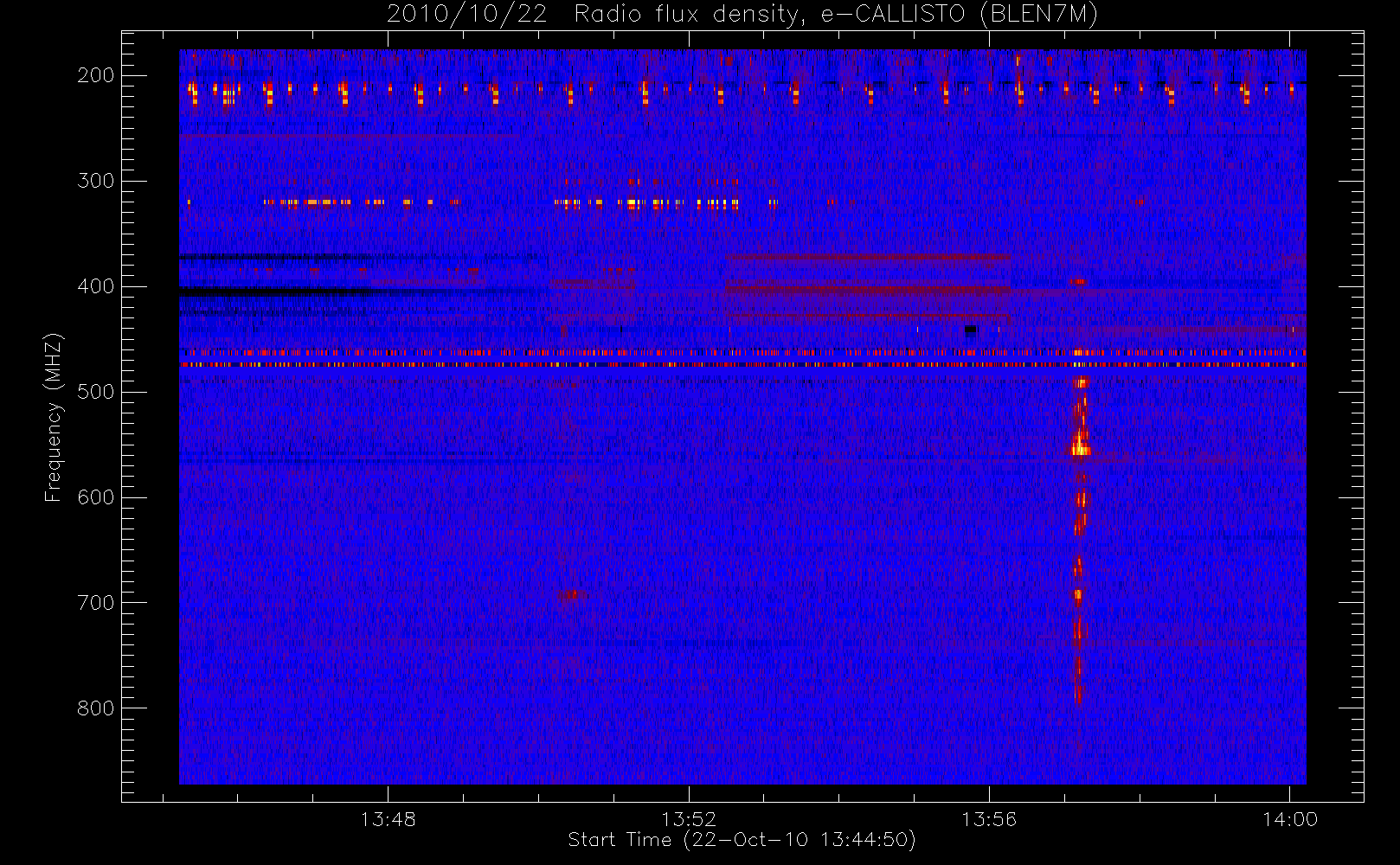Click the 14:00 time tick label
This screenshot has height=865, width=1400.
click(1290, 819)
